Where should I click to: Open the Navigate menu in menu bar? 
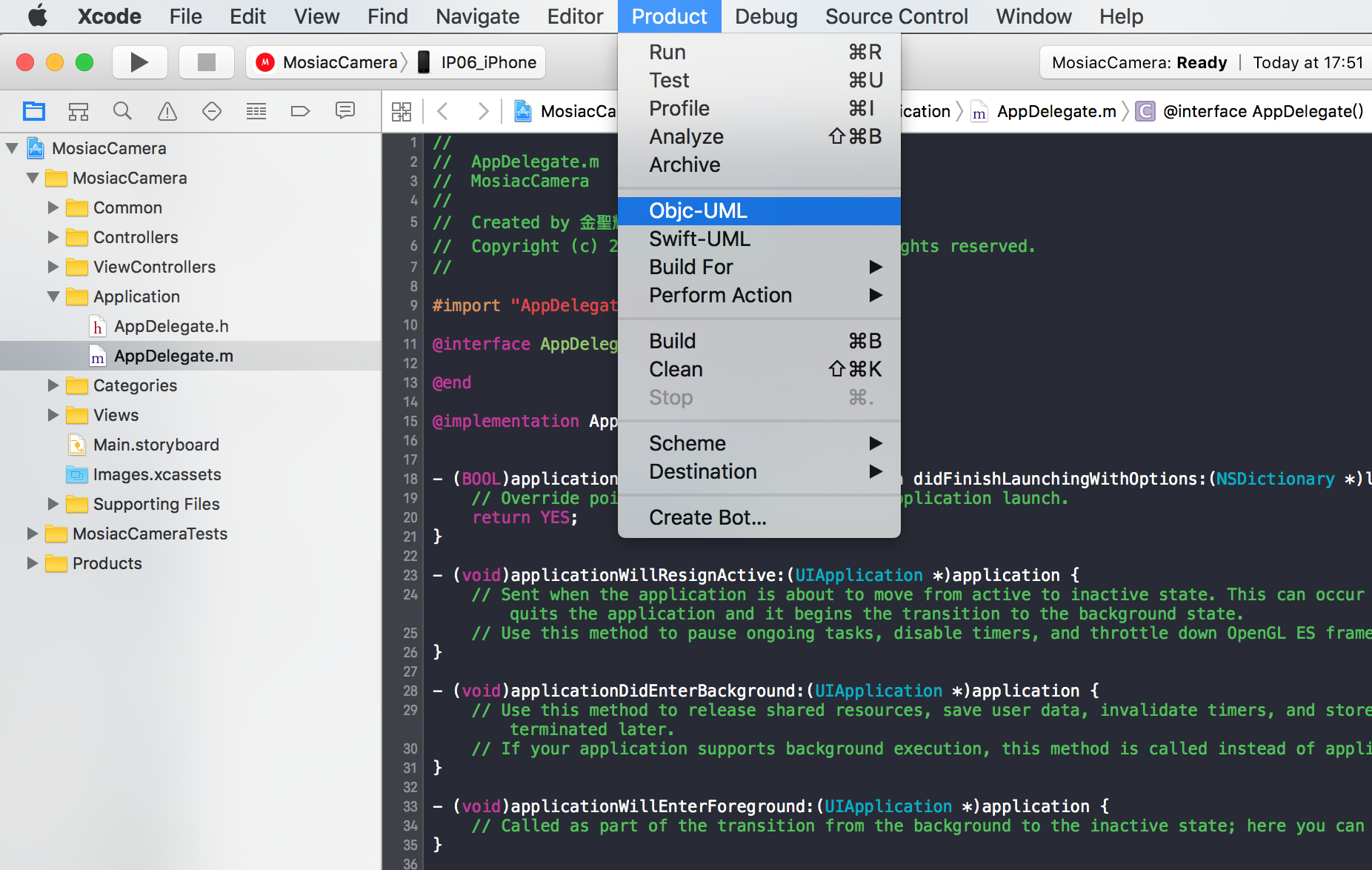click(x=477, y=16)
